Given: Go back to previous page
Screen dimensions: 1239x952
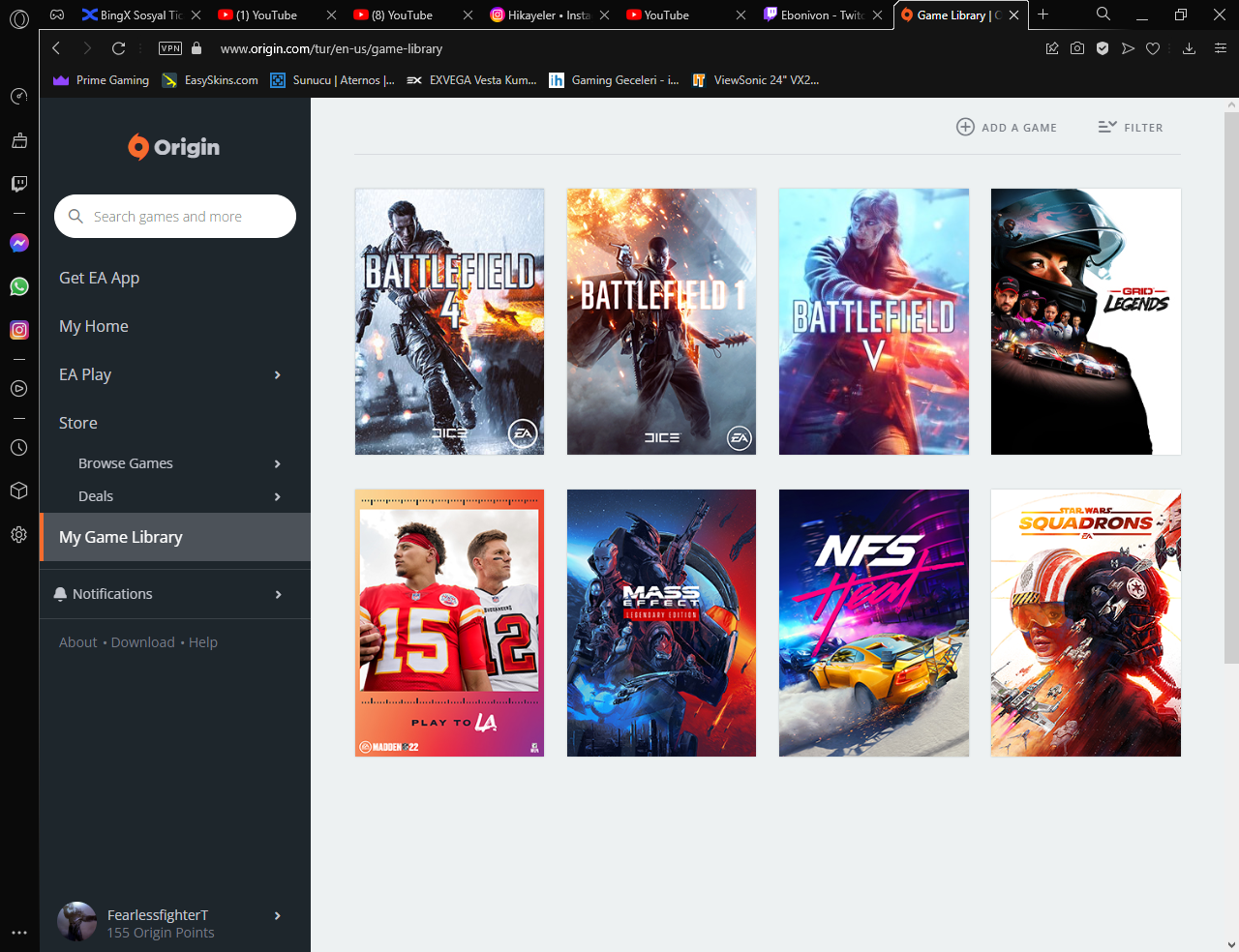Looking at the screenshot, I should click(x=56, y=48).
